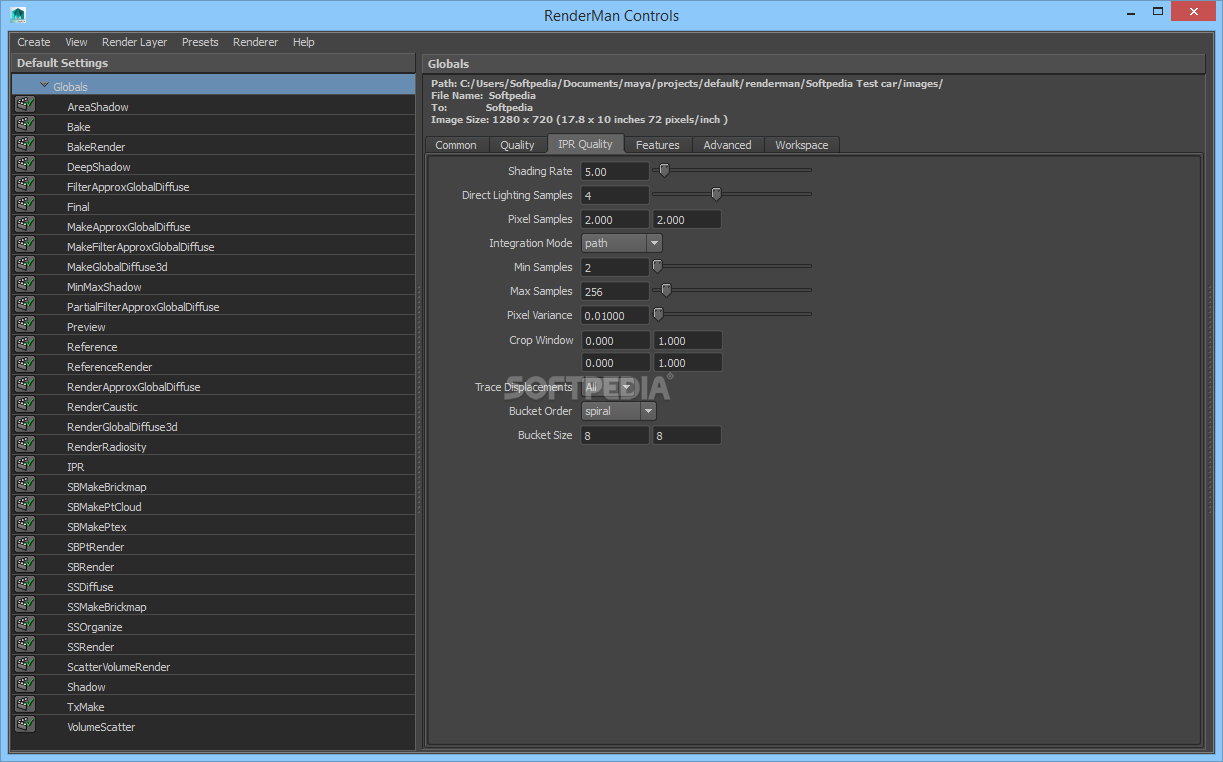Select the RenderApproxGlobalDiffuse list item

pos(214,386)
